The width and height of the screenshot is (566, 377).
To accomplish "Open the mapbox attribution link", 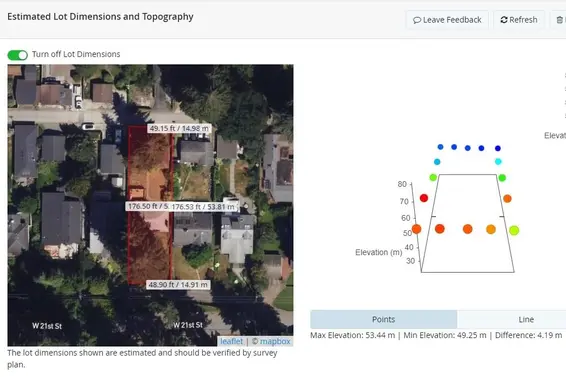I will pyautogui.click(x=275, y=341).
